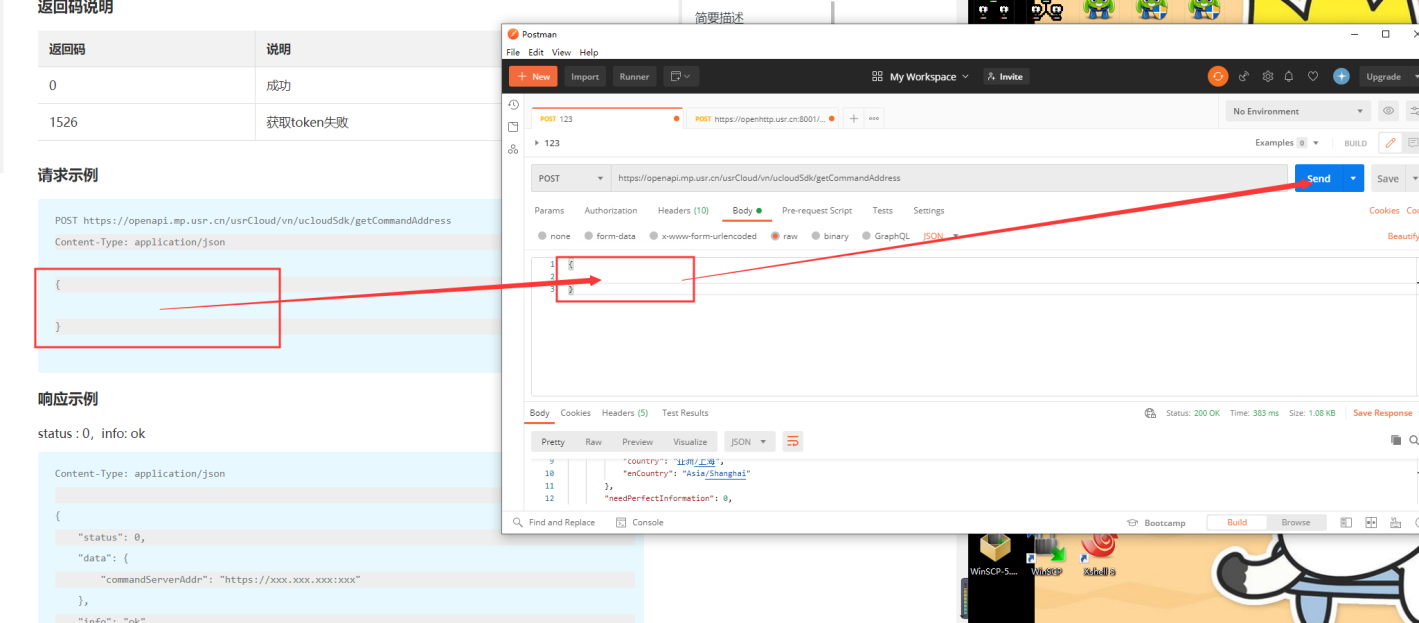Open the response JSON format dropdown
The width and height of the screenshot is (1419, 623).
tap(749, 441)
